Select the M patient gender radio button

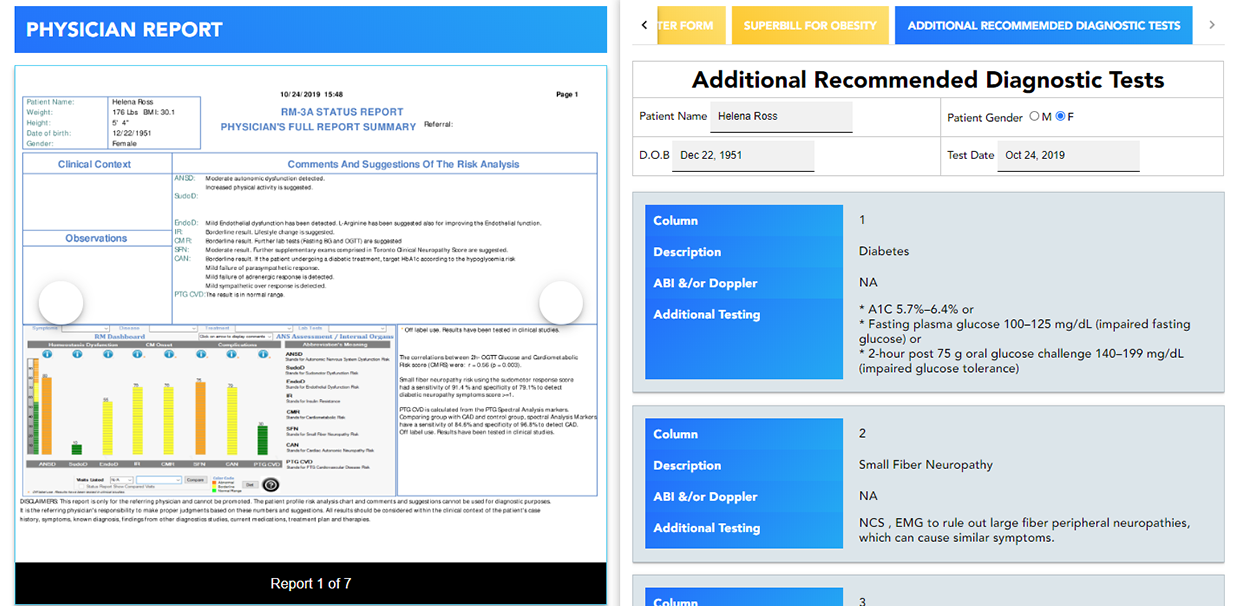tap(1034, 117)
